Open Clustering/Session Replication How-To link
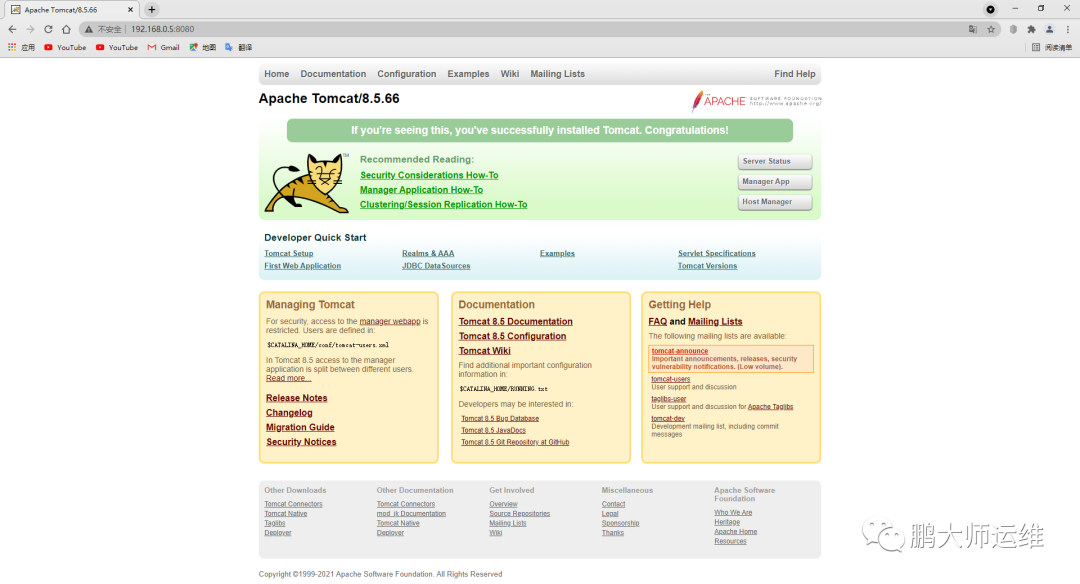Screen dimensions: 1080x584 coord(444,205)
